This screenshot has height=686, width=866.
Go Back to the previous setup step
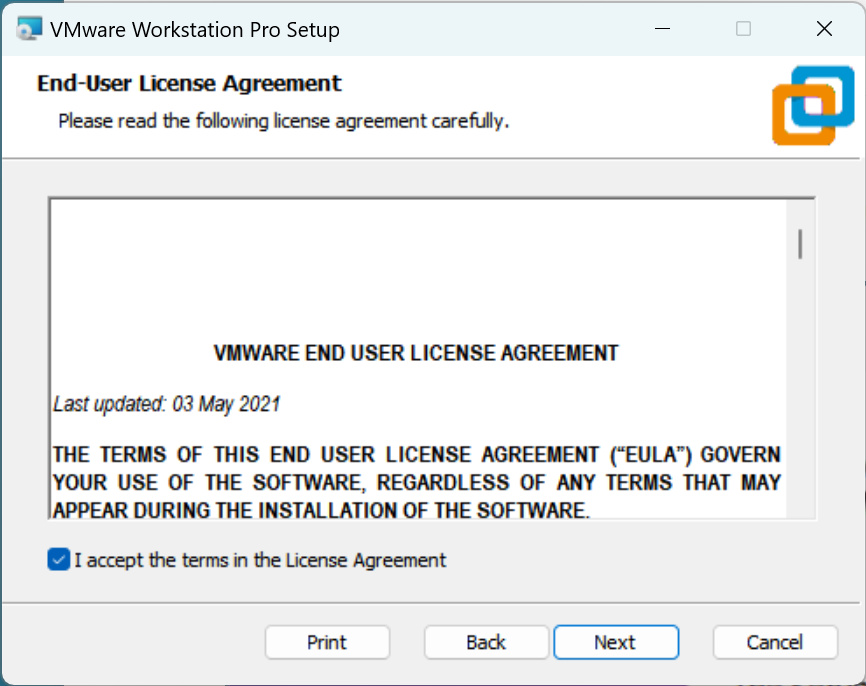(486, 642)
